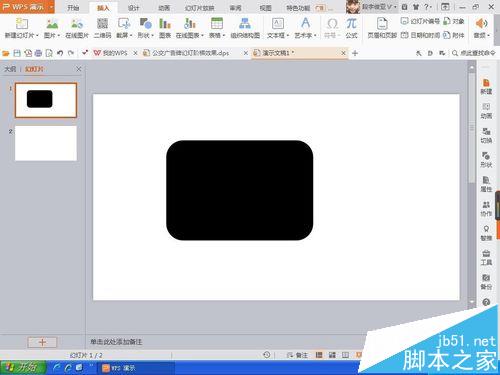Open the Special Features (特色功能) tab
The image size is (500, 375).
298,8
